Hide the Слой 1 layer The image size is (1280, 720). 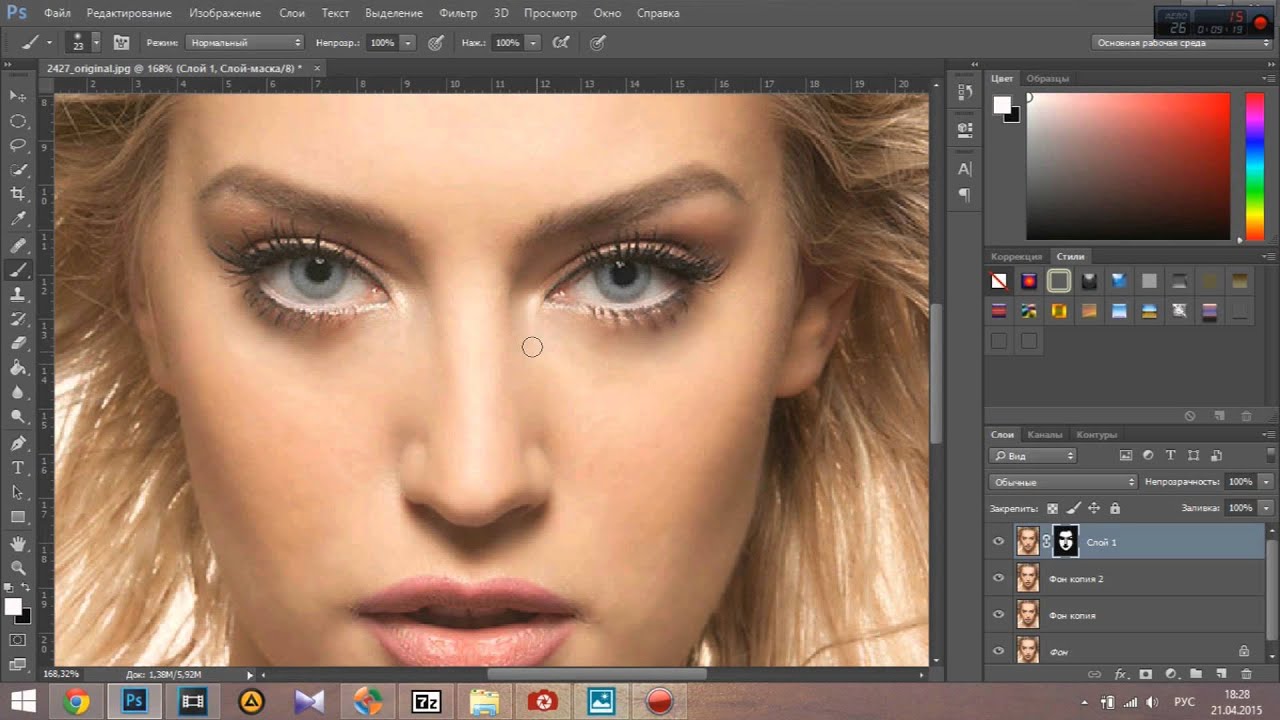pos(998,542)
